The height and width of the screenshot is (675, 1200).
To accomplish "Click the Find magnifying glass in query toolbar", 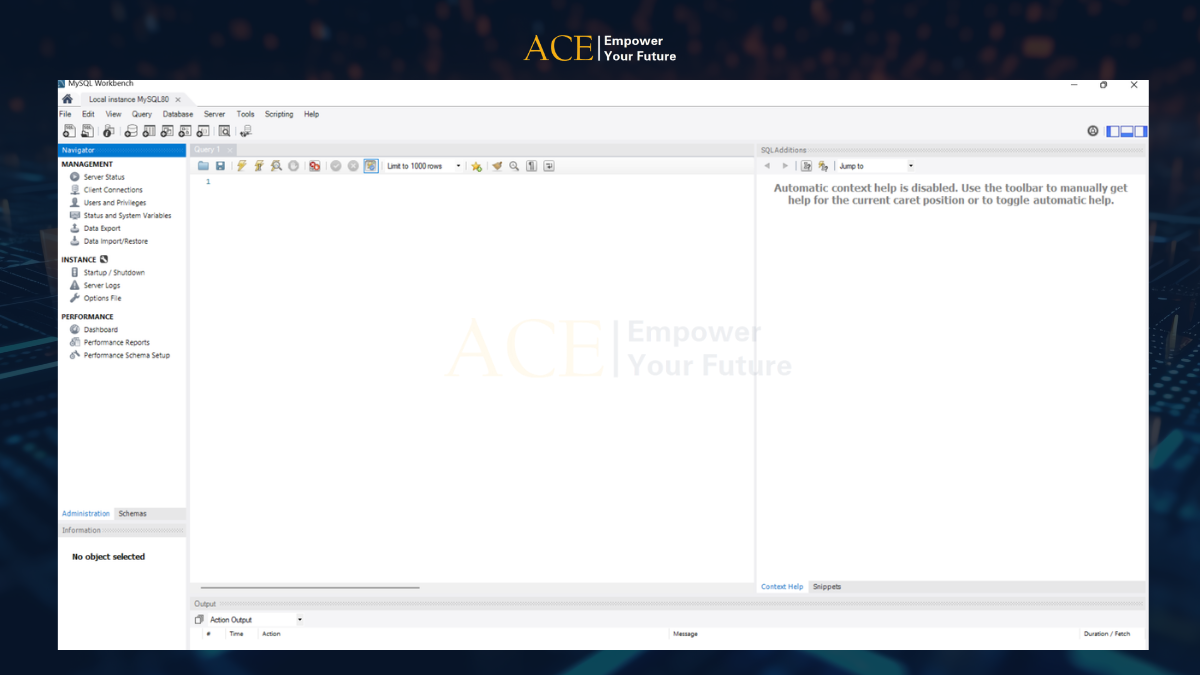I will [514, 166].
